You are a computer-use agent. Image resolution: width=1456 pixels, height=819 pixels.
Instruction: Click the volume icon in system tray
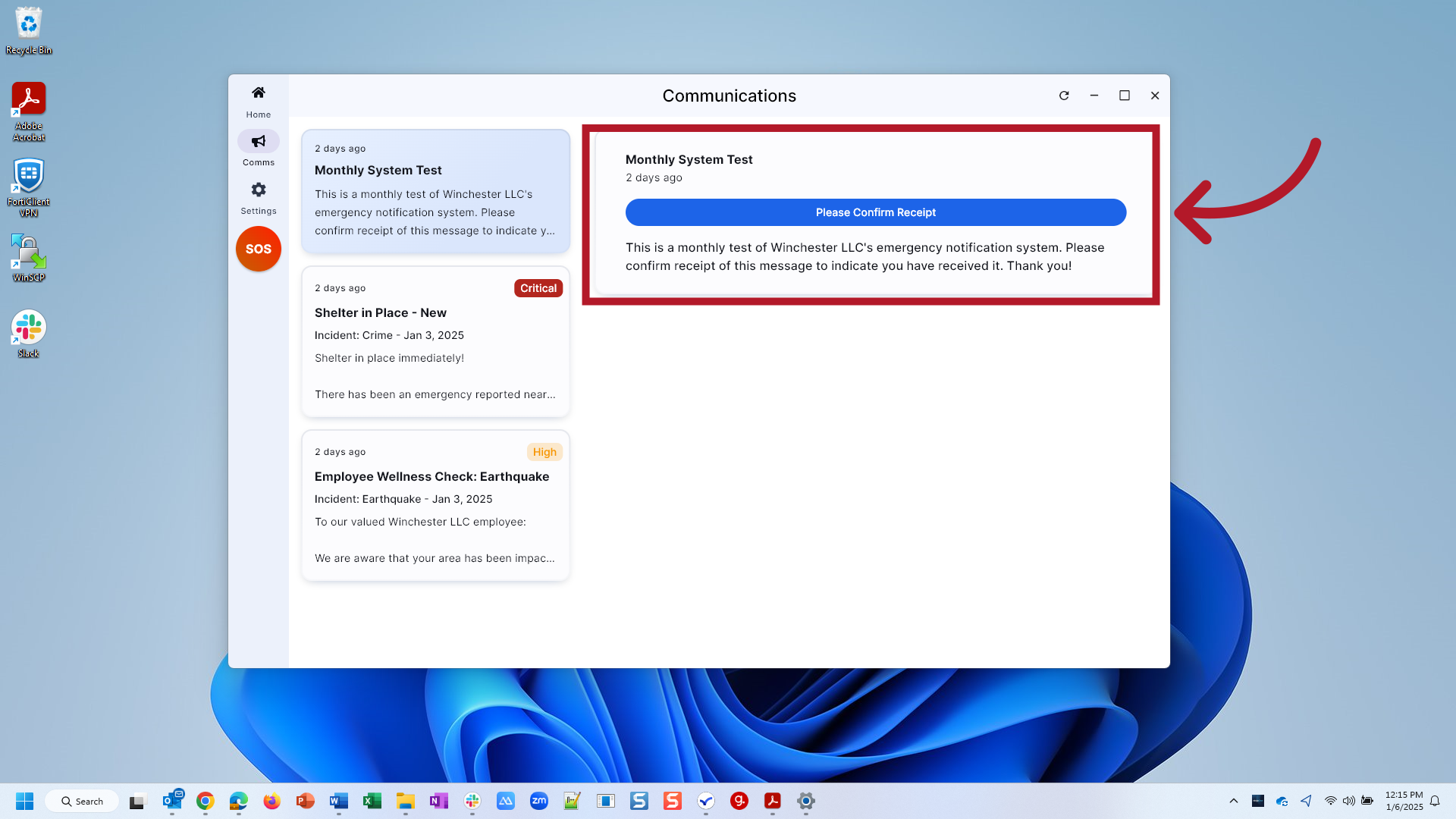[x=1349, y=801]
